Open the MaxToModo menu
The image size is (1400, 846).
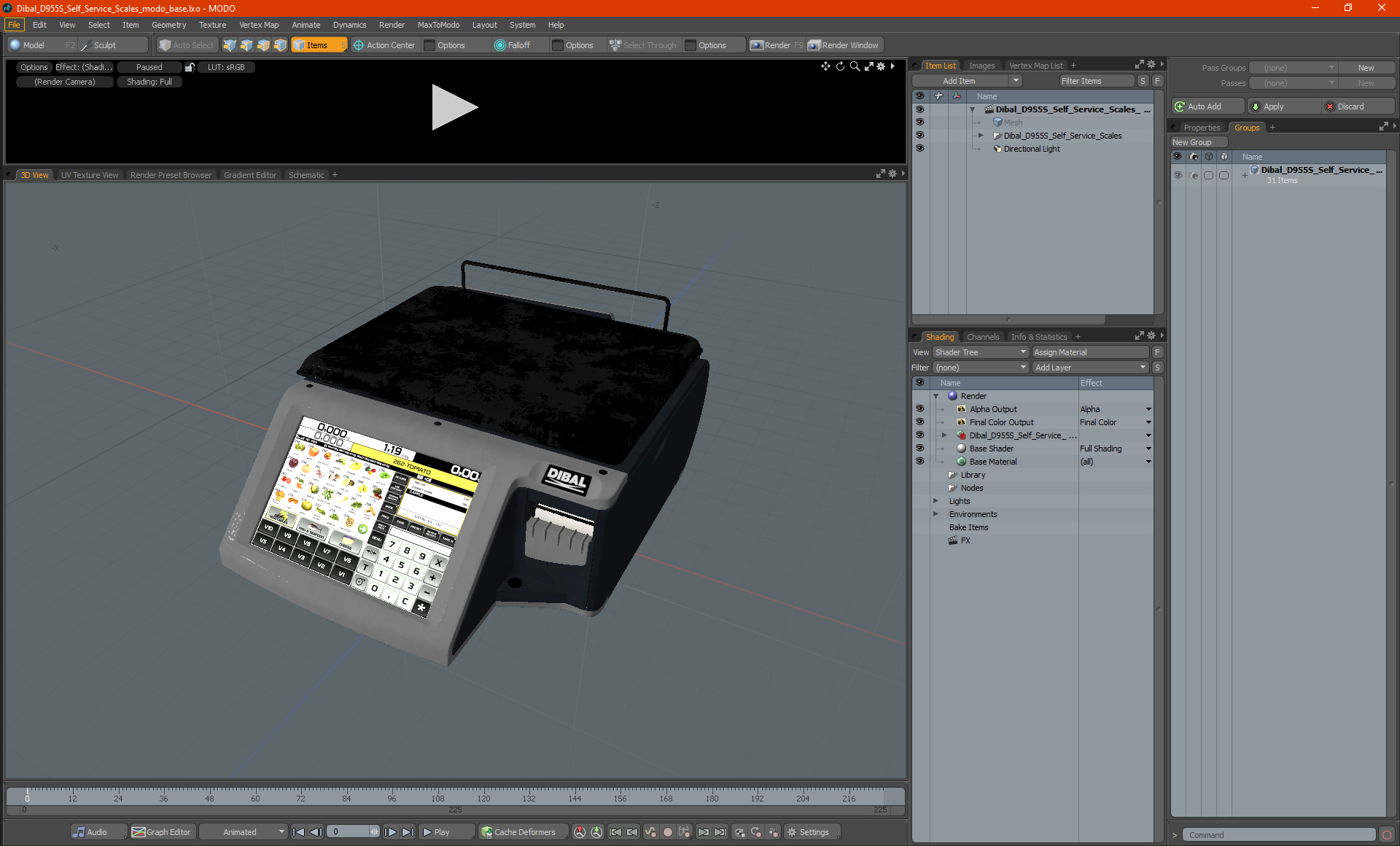point(438,25)
